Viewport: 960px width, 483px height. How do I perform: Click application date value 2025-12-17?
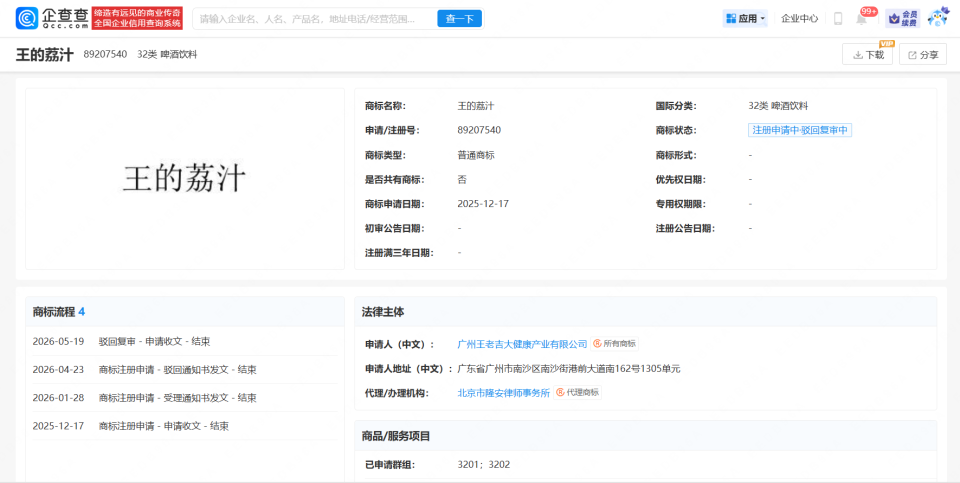tap(482, 203)
